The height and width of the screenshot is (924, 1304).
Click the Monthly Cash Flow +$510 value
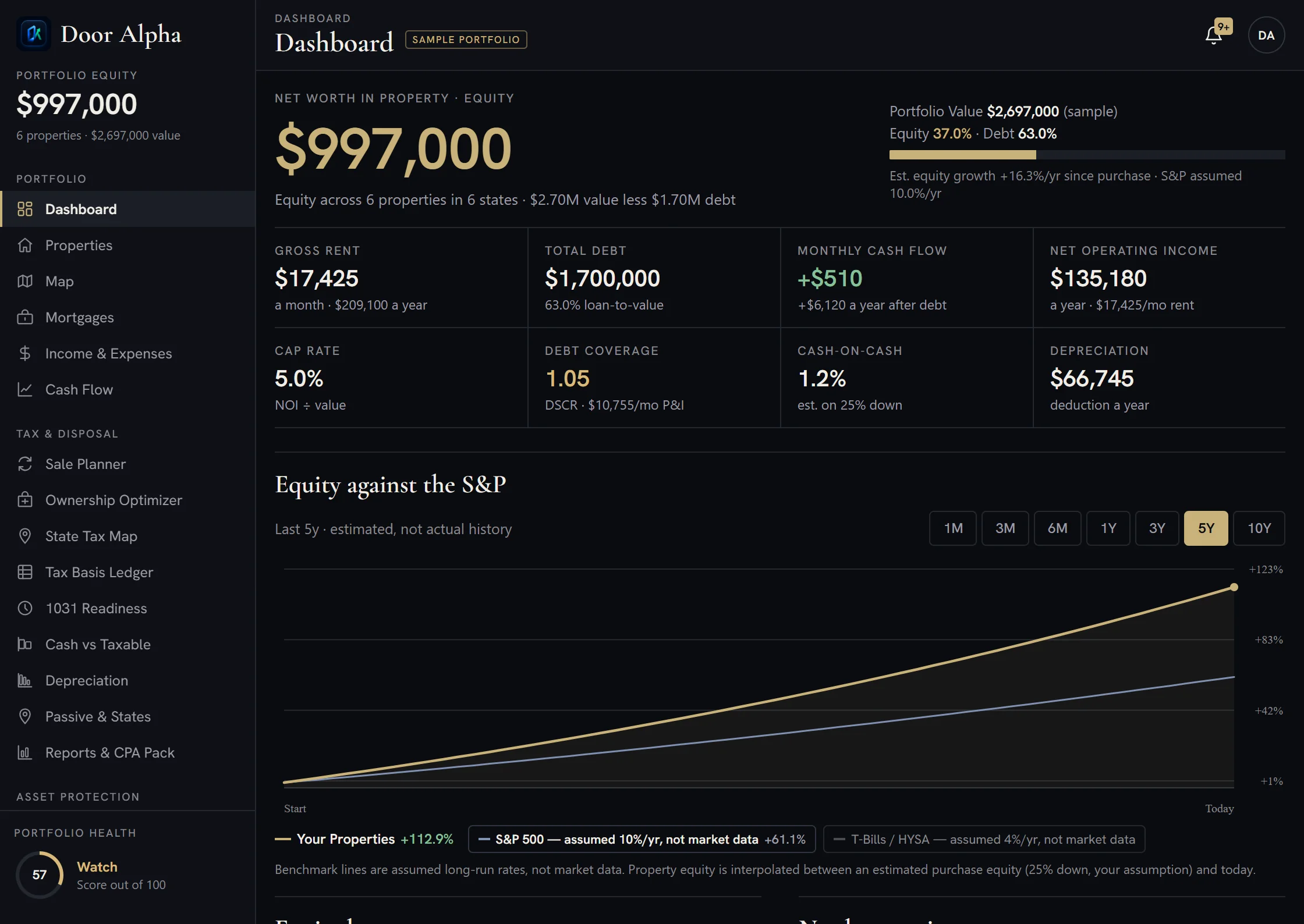click(x=830, y=278)
